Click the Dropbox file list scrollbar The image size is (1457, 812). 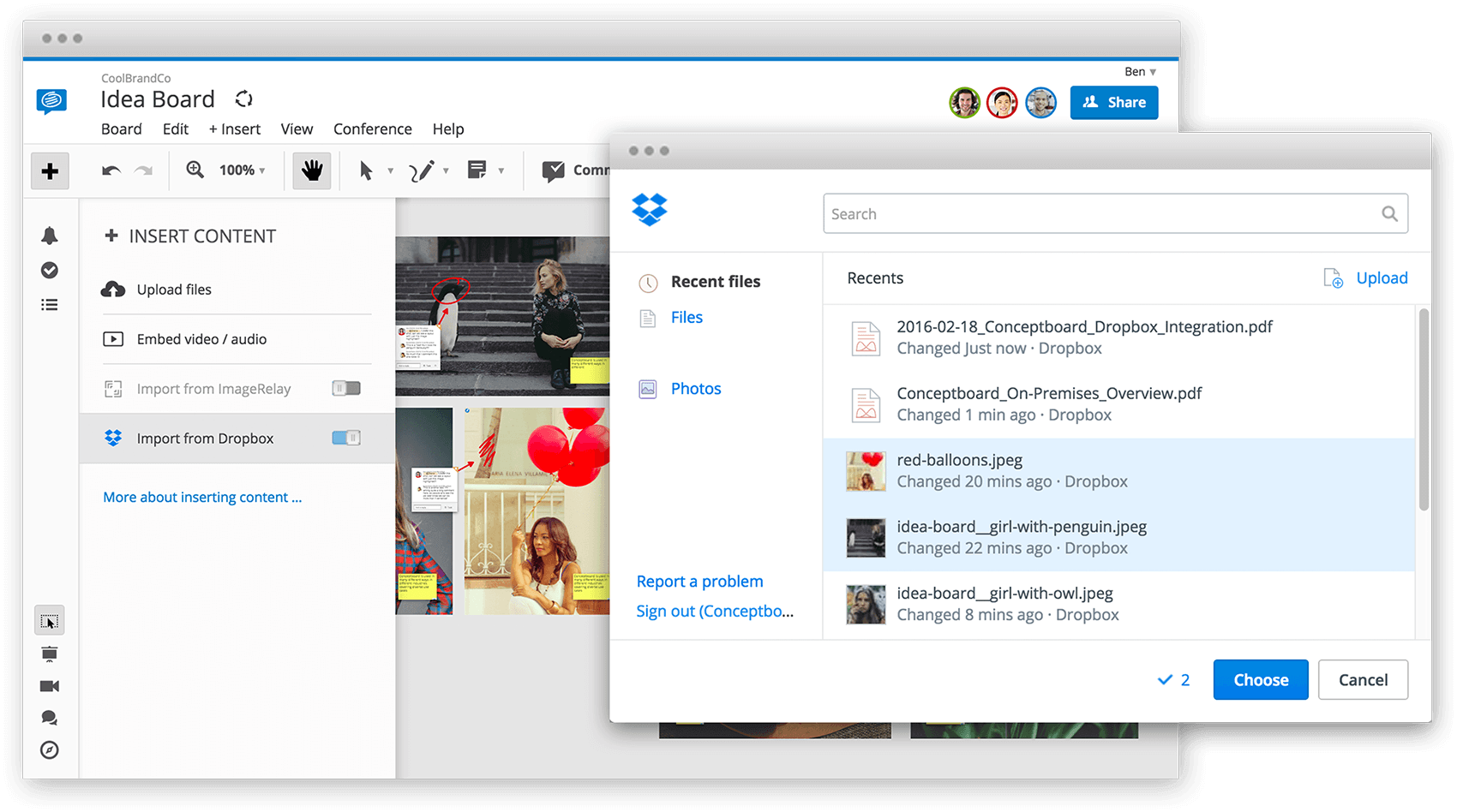(x=1424, y=409)
